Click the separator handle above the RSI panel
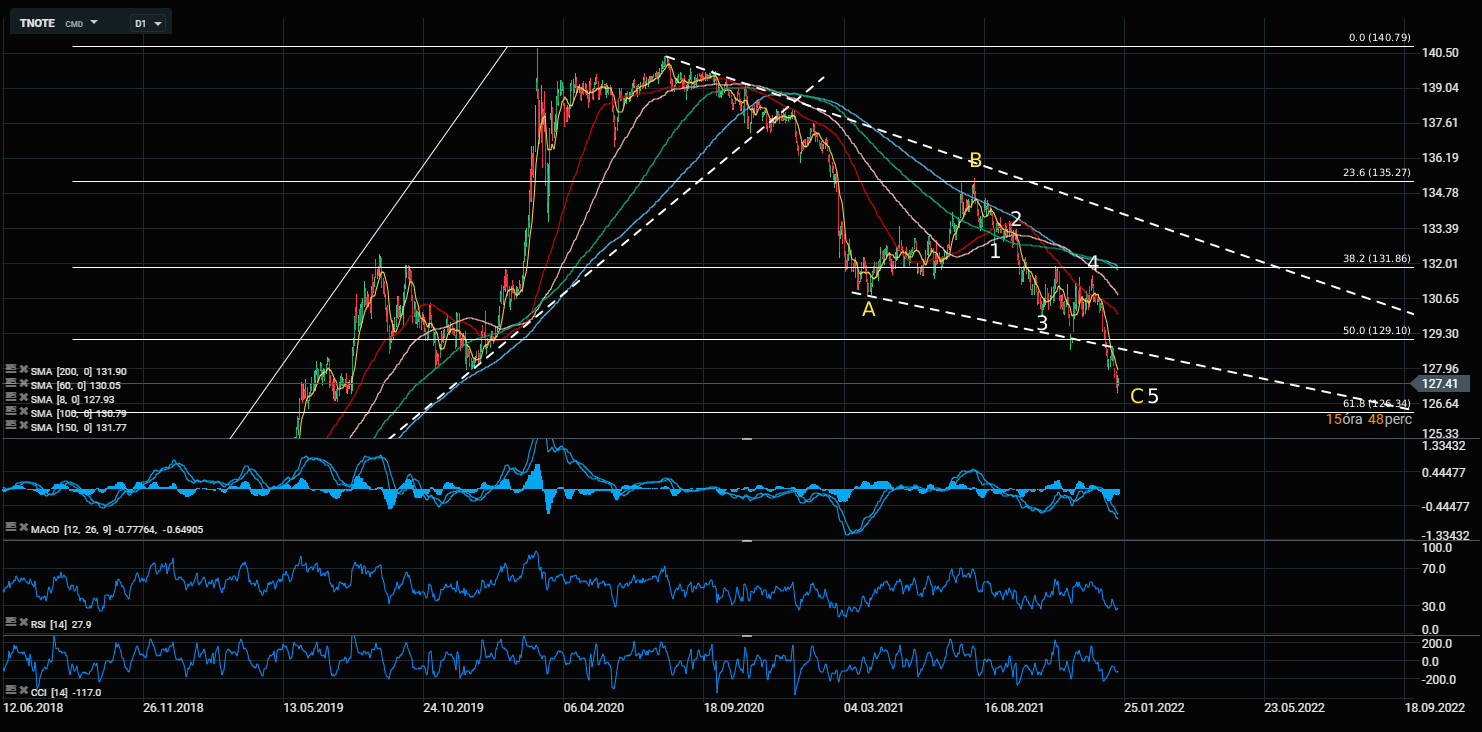Screen dimensions: 1482x732 [746, 541]
